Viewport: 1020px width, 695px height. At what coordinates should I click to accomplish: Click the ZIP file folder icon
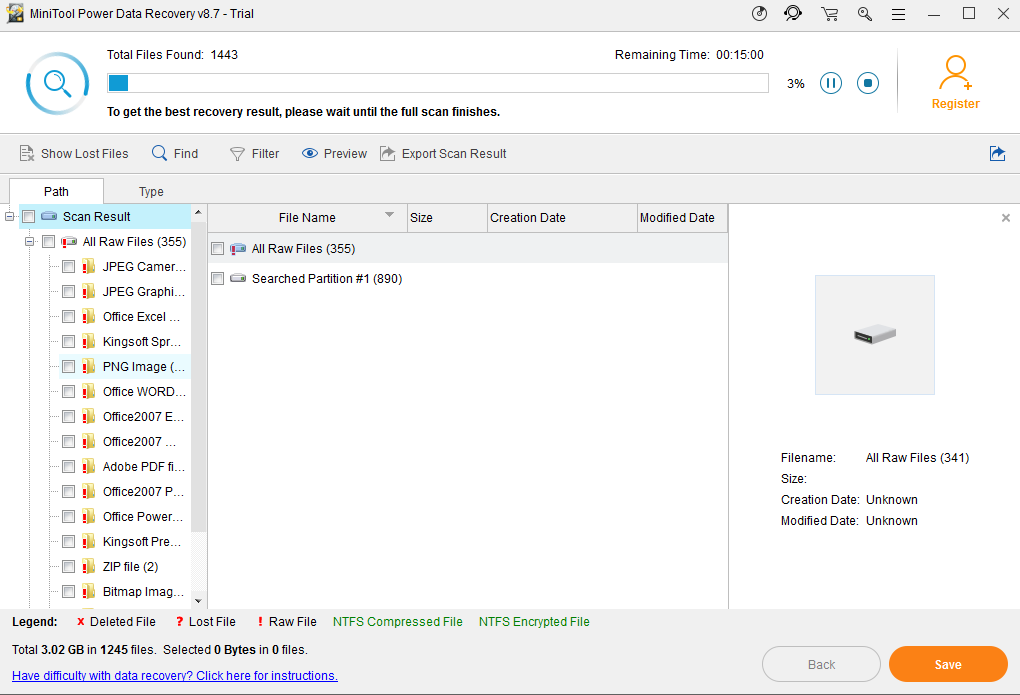pos(88,567)
